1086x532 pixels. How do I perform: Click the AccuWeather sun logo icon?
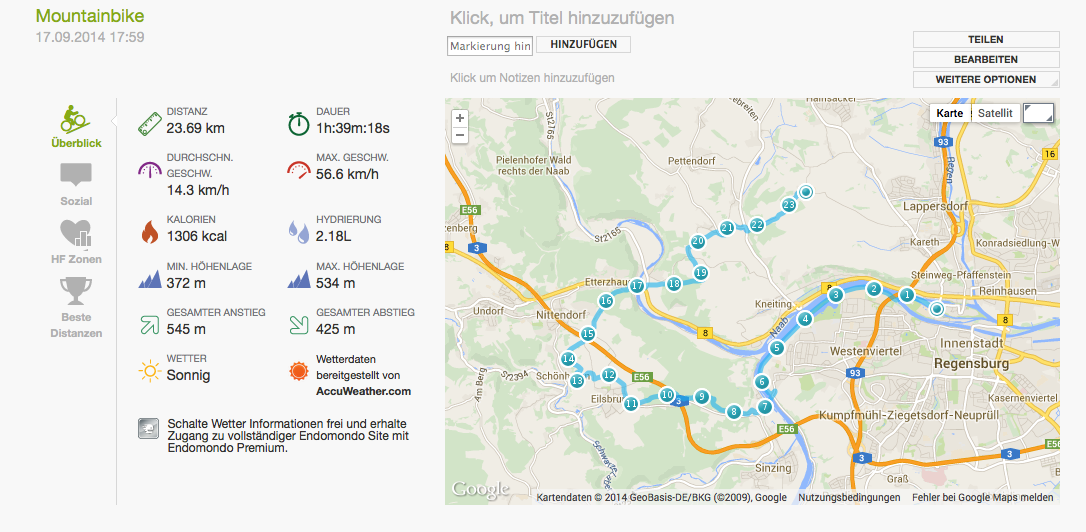point(298,371)
